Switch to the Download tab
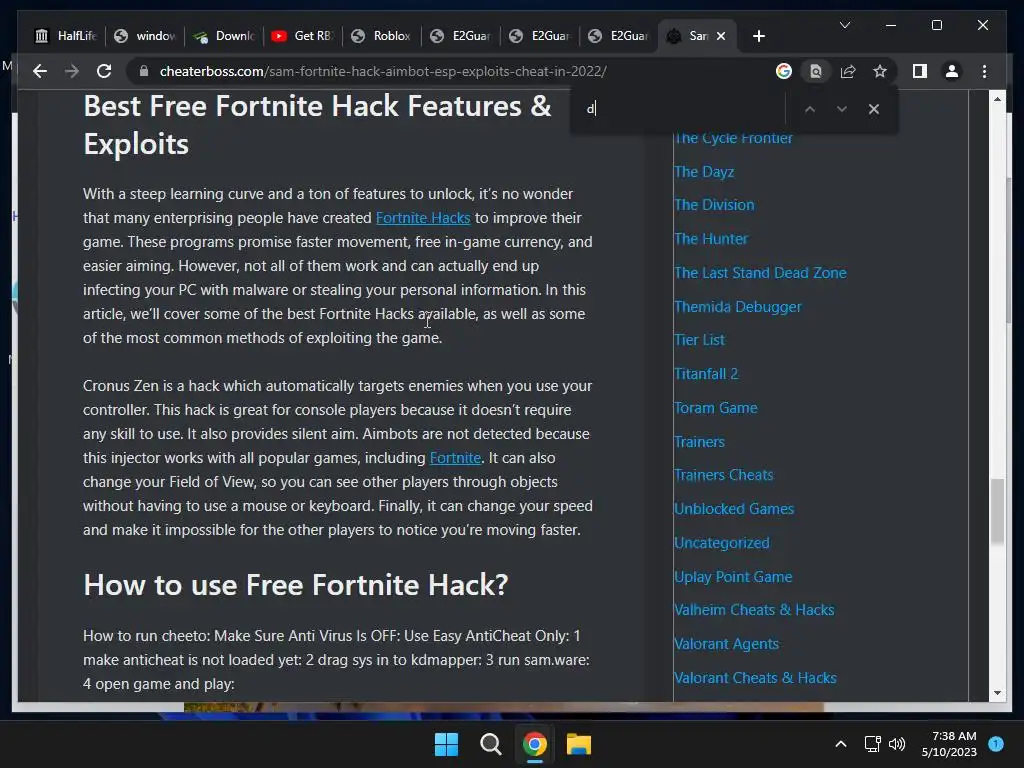 coord(224,36)
